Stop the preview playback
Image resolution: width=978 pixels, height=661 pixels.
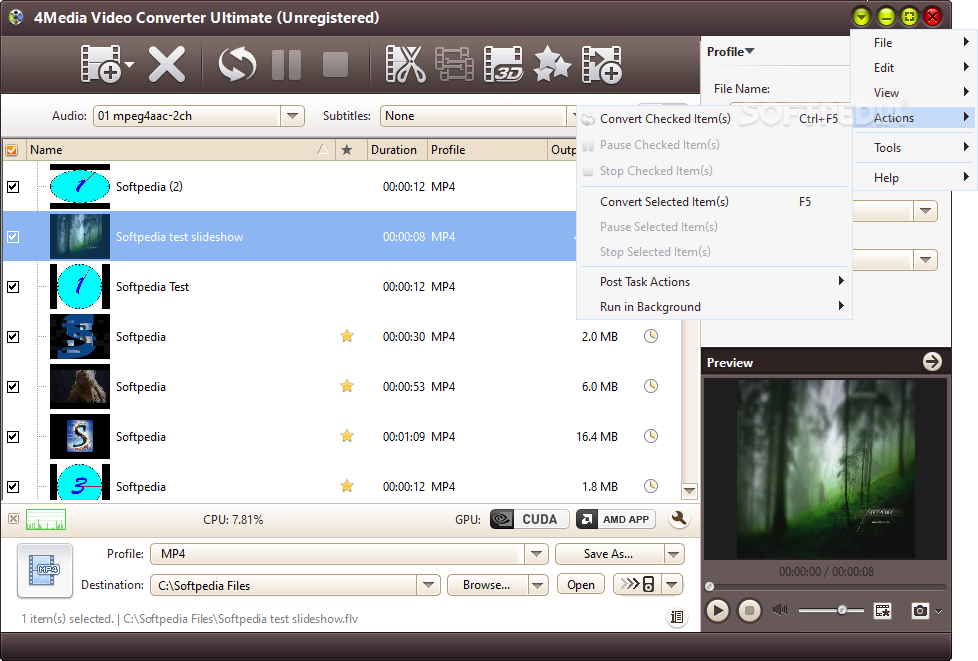tap(750, 610)
